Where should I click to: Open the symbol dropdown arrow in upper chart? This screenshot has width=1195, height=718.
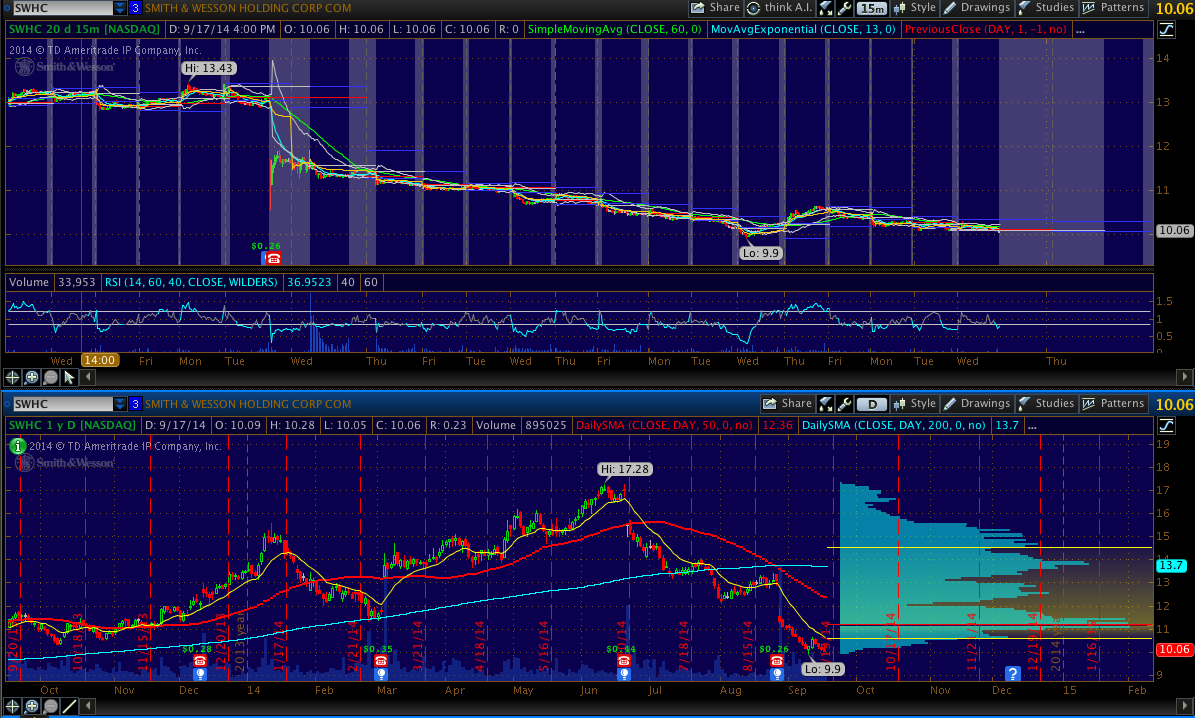tap(120, 8)
